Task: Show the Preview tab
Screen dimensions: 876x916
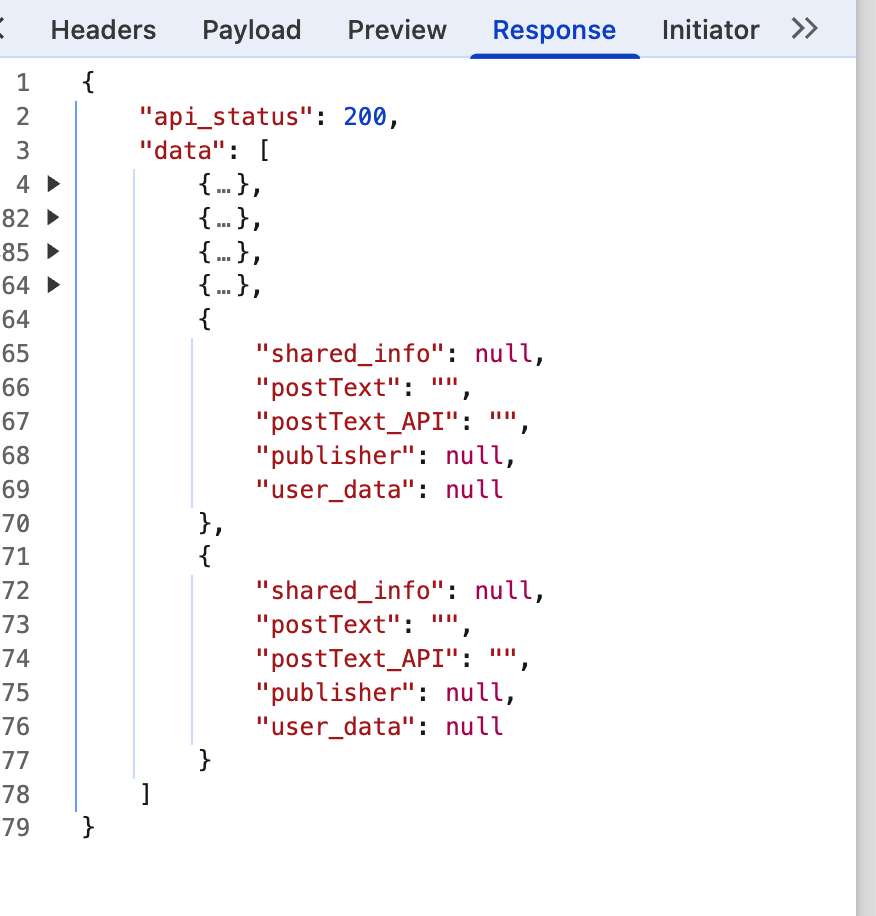Action: (x=397, y=30)
